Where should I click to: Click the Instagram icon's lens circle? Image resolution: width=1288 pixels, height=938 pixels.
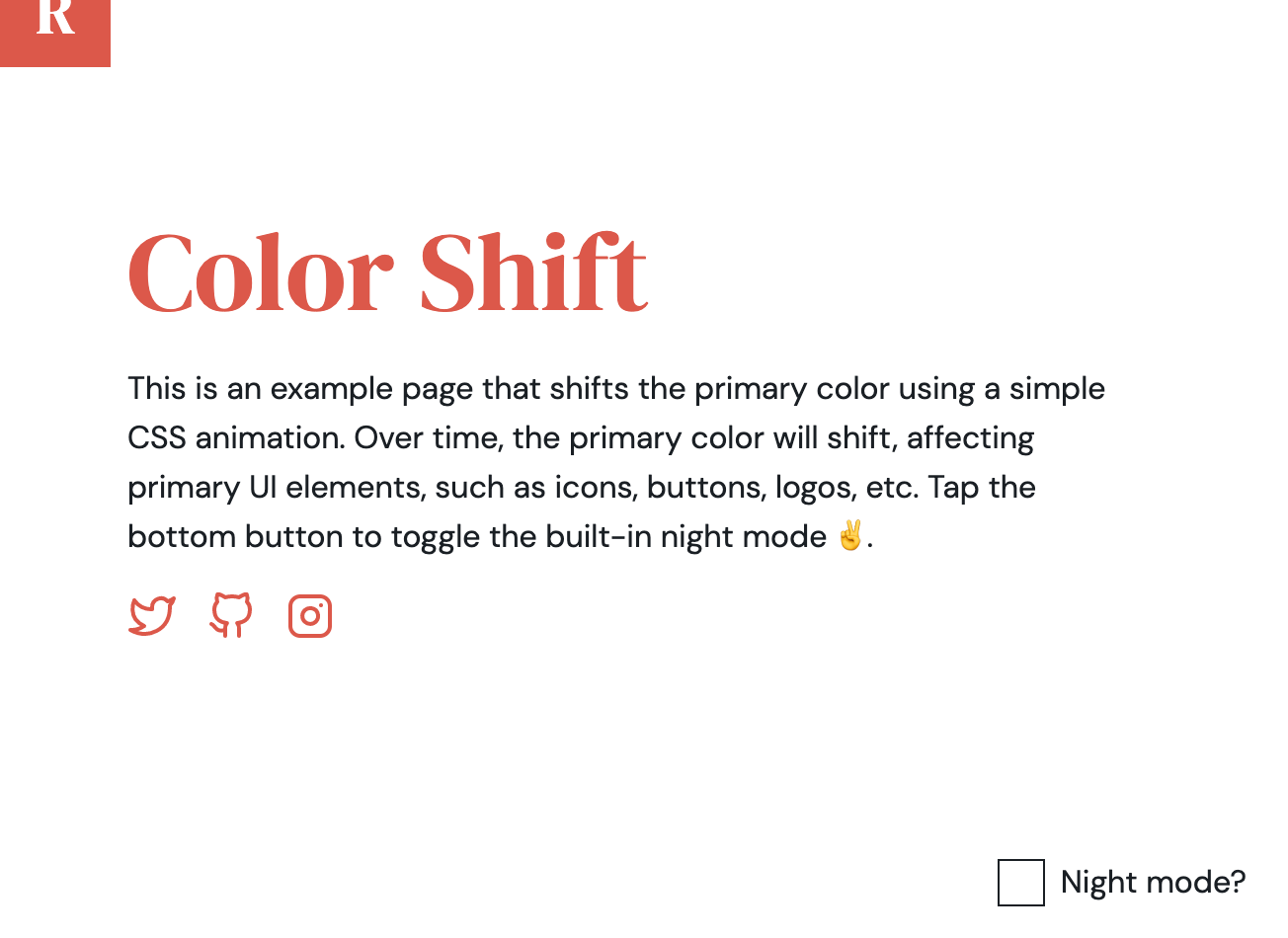[309, 615]
